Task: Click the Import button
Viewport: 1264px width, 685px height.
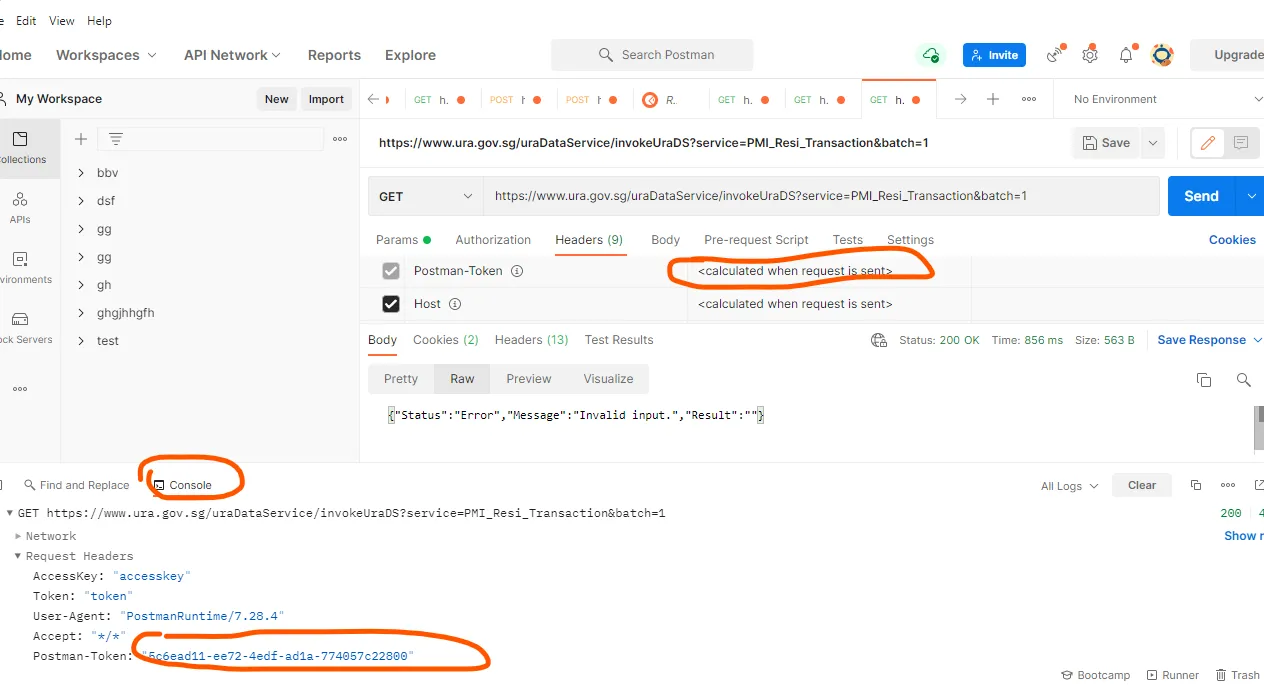Action: point(326,99)
